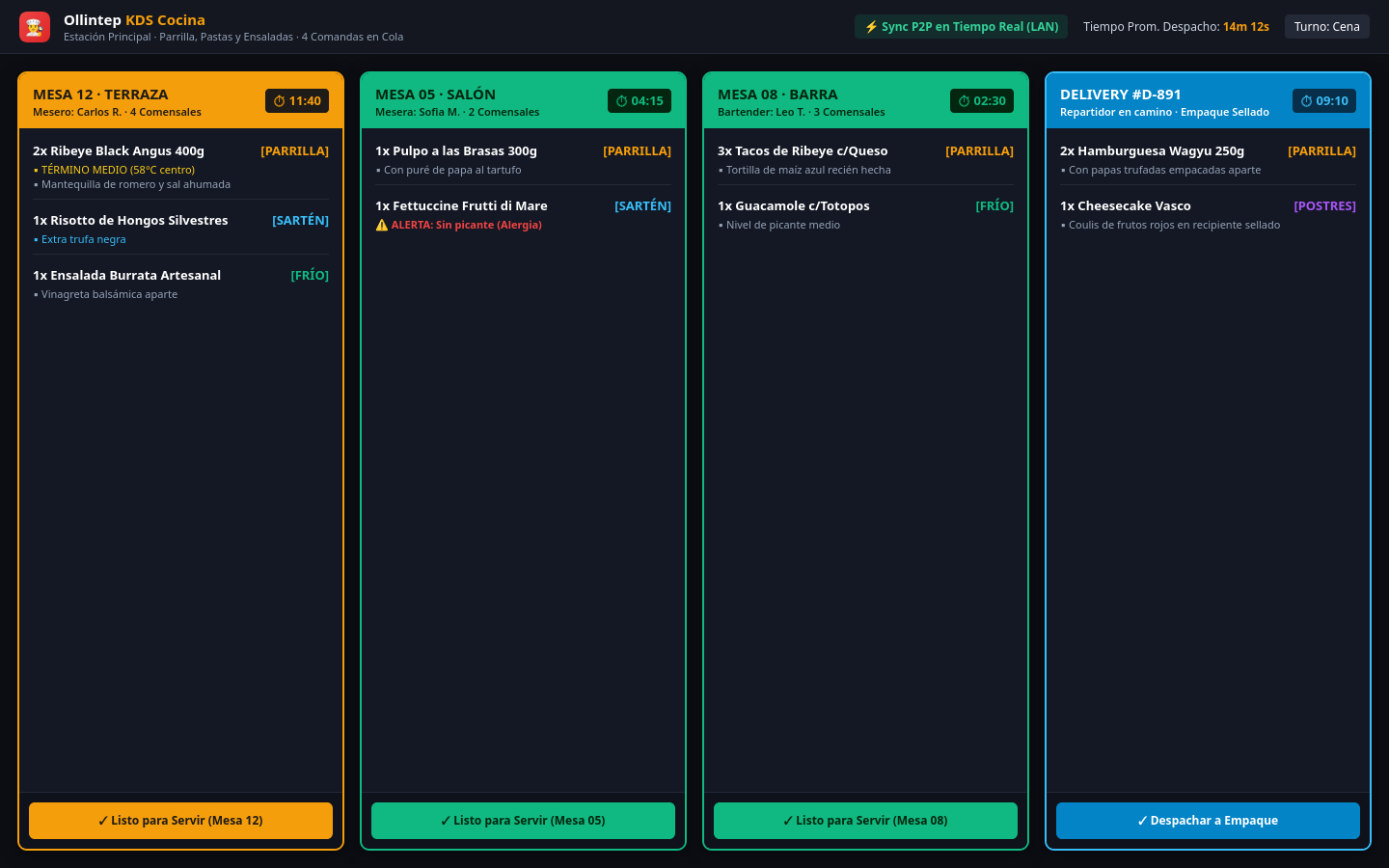
Task: Select 1x Fettuccine Frutti di Mare item
Action: [461, 206]
